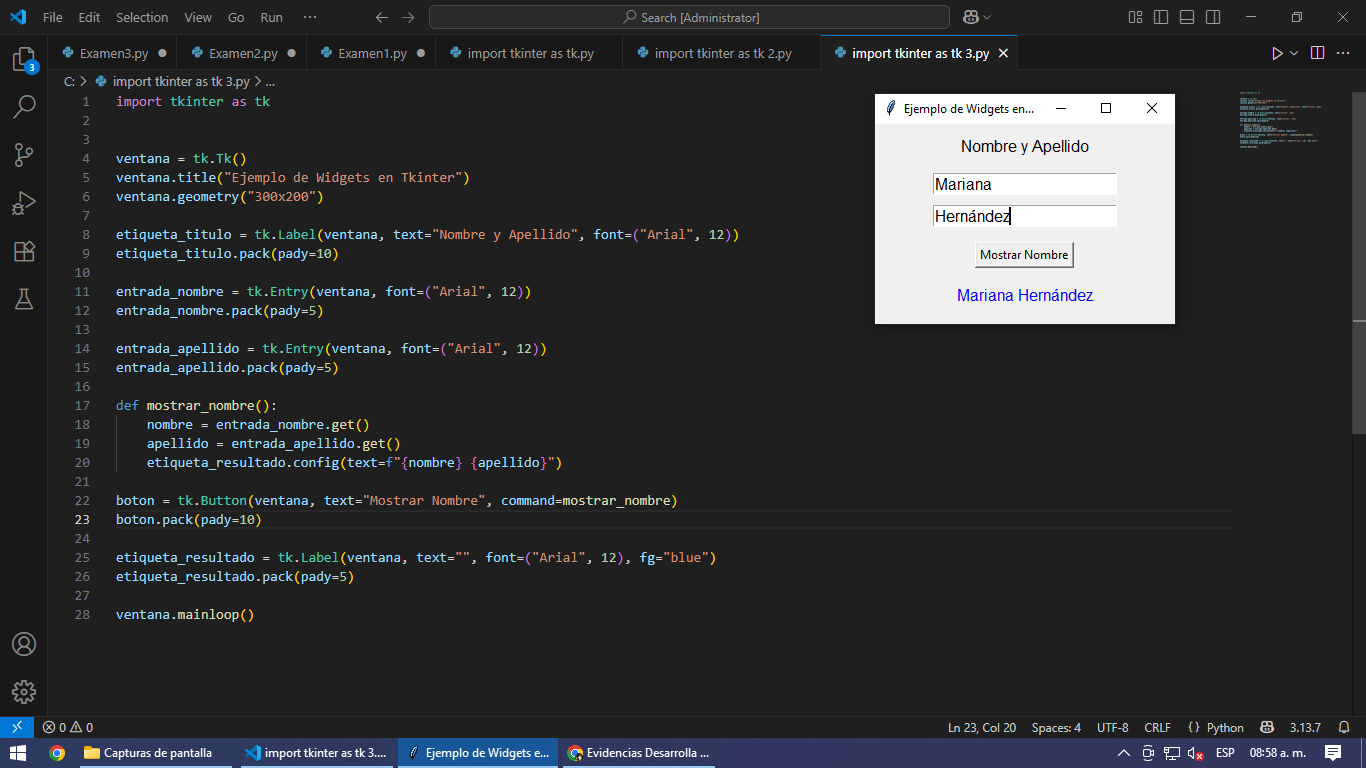
Task: Run the Python file with play button
Action: pos(1277,53)
